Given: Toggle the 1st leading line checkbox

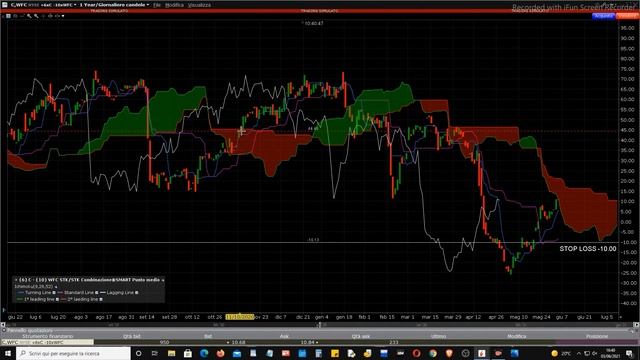Looking at the screenshot, I should point(57,299).
